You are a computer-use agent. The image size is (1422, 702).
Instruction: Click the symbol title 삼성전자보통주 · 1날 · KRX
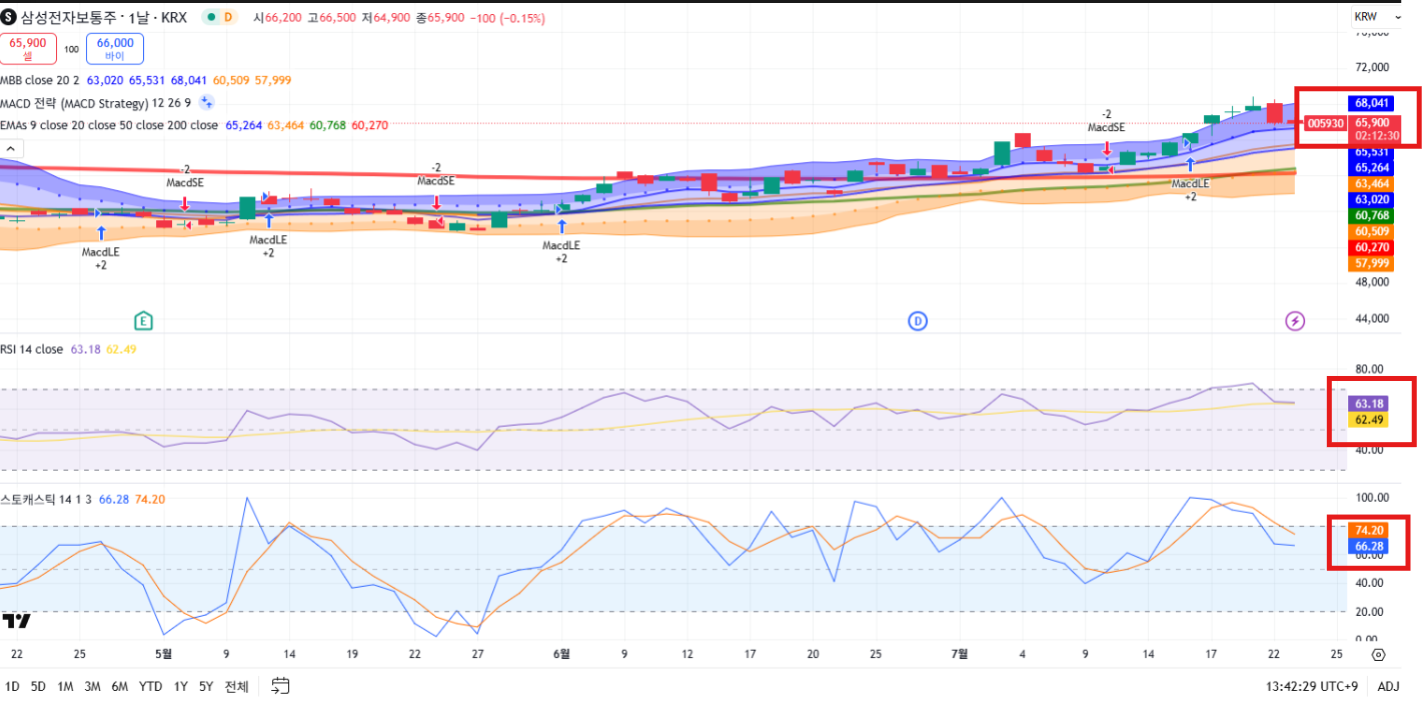(x=104, y=17)
